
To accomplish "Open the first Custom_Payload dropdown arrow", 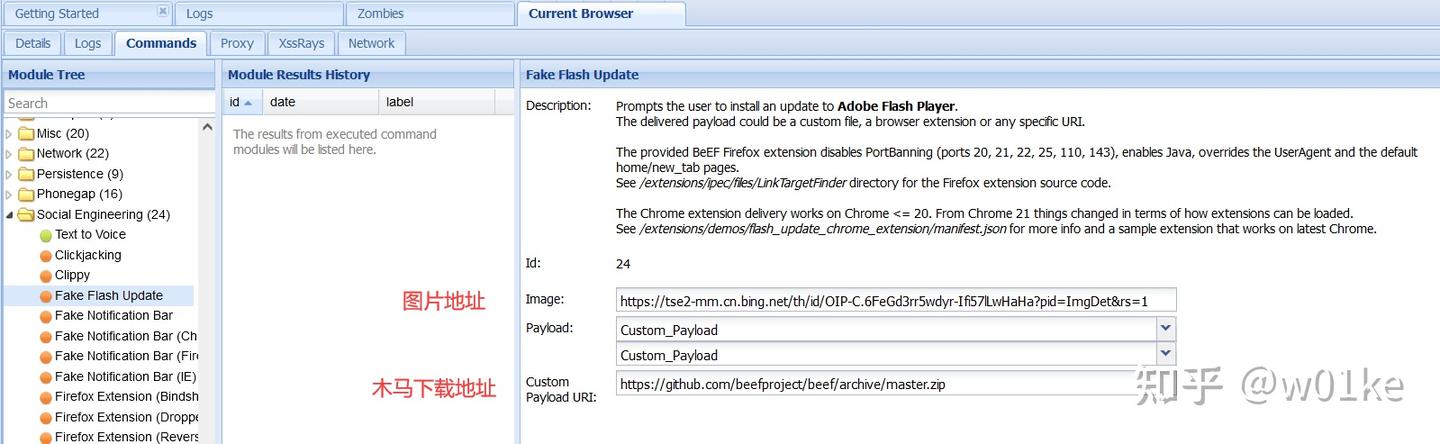I will 1165,329.
